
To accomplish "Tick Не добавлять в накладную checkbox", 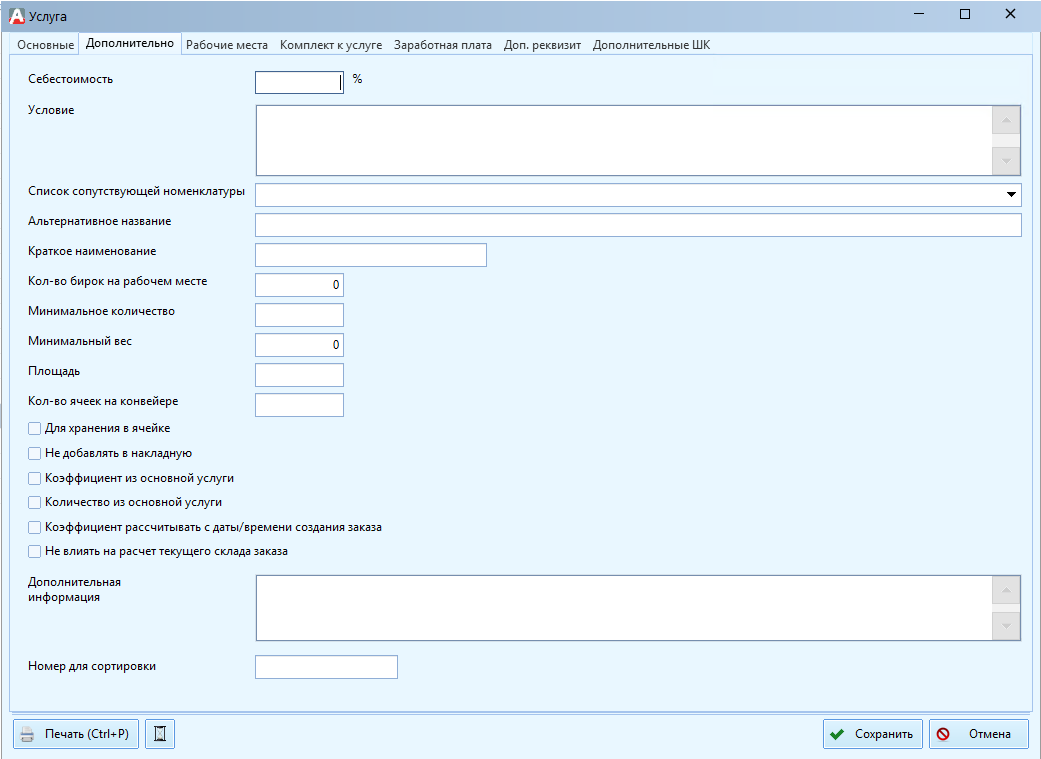I will tap(35, 454).
